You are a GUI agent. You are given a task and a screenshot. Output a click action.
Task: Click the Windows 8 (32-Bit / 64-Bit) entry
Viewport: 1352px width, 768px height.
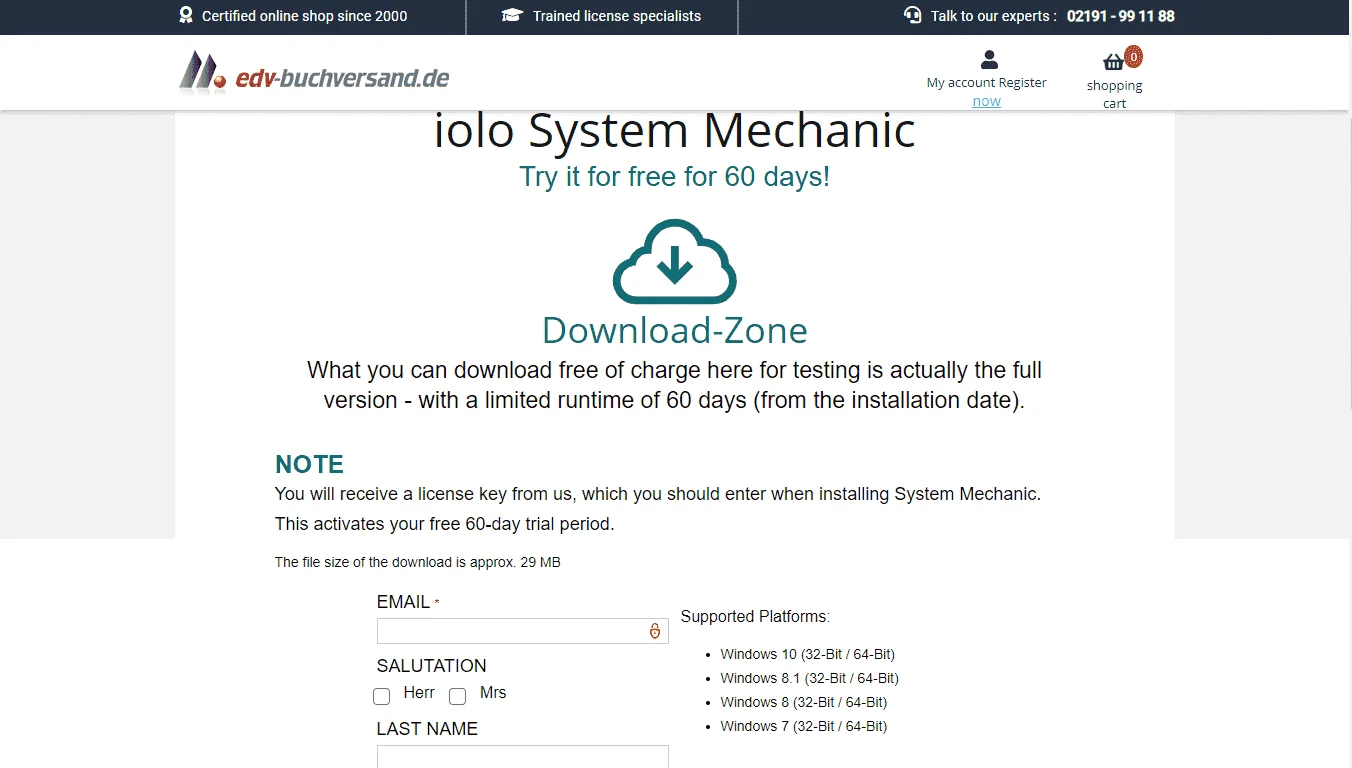click(803, 702)
